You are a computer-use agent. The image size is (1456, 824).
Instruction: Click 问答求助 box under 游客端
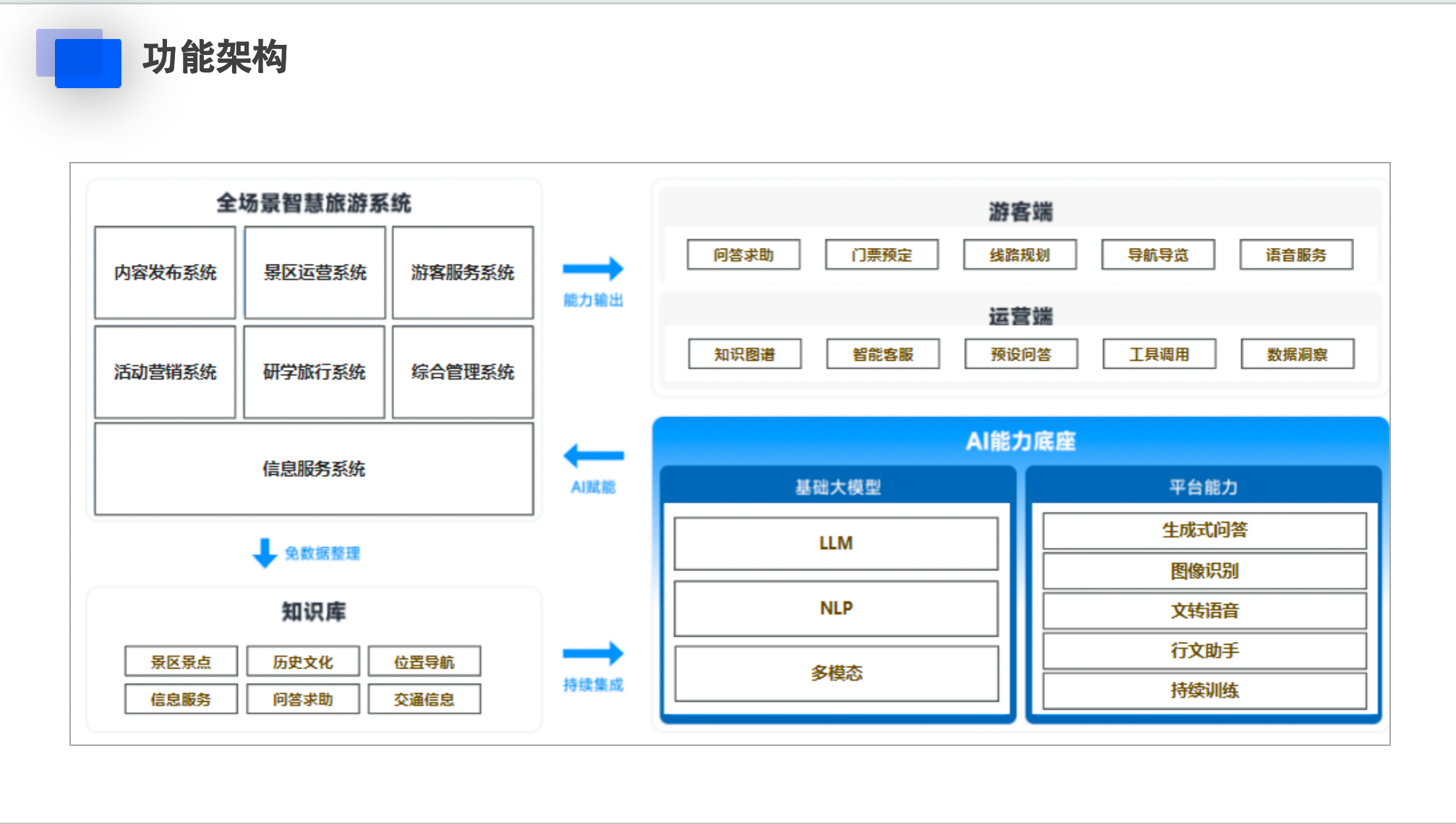744,254
